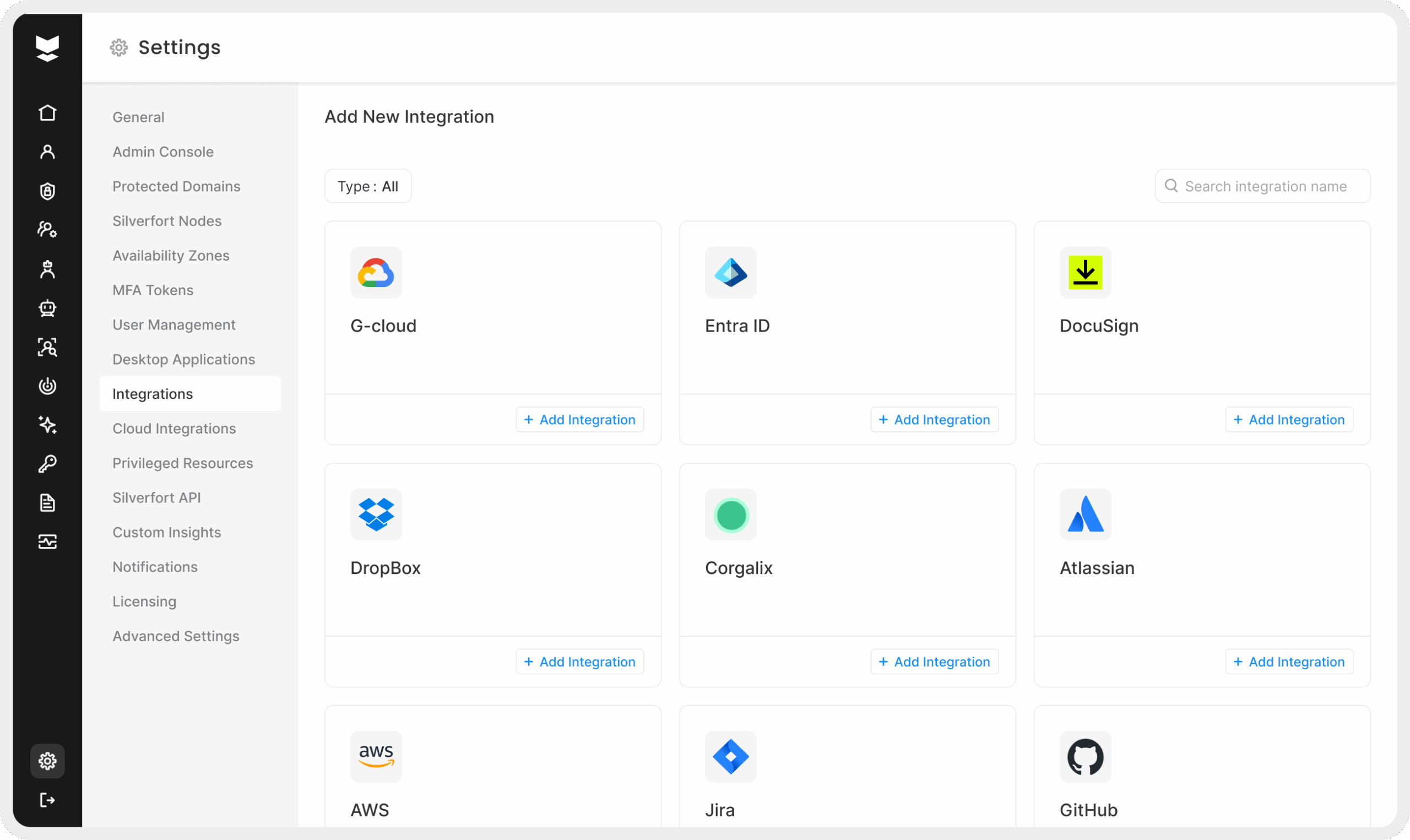Click the key icon in sidebar

[x=47, y=464]
